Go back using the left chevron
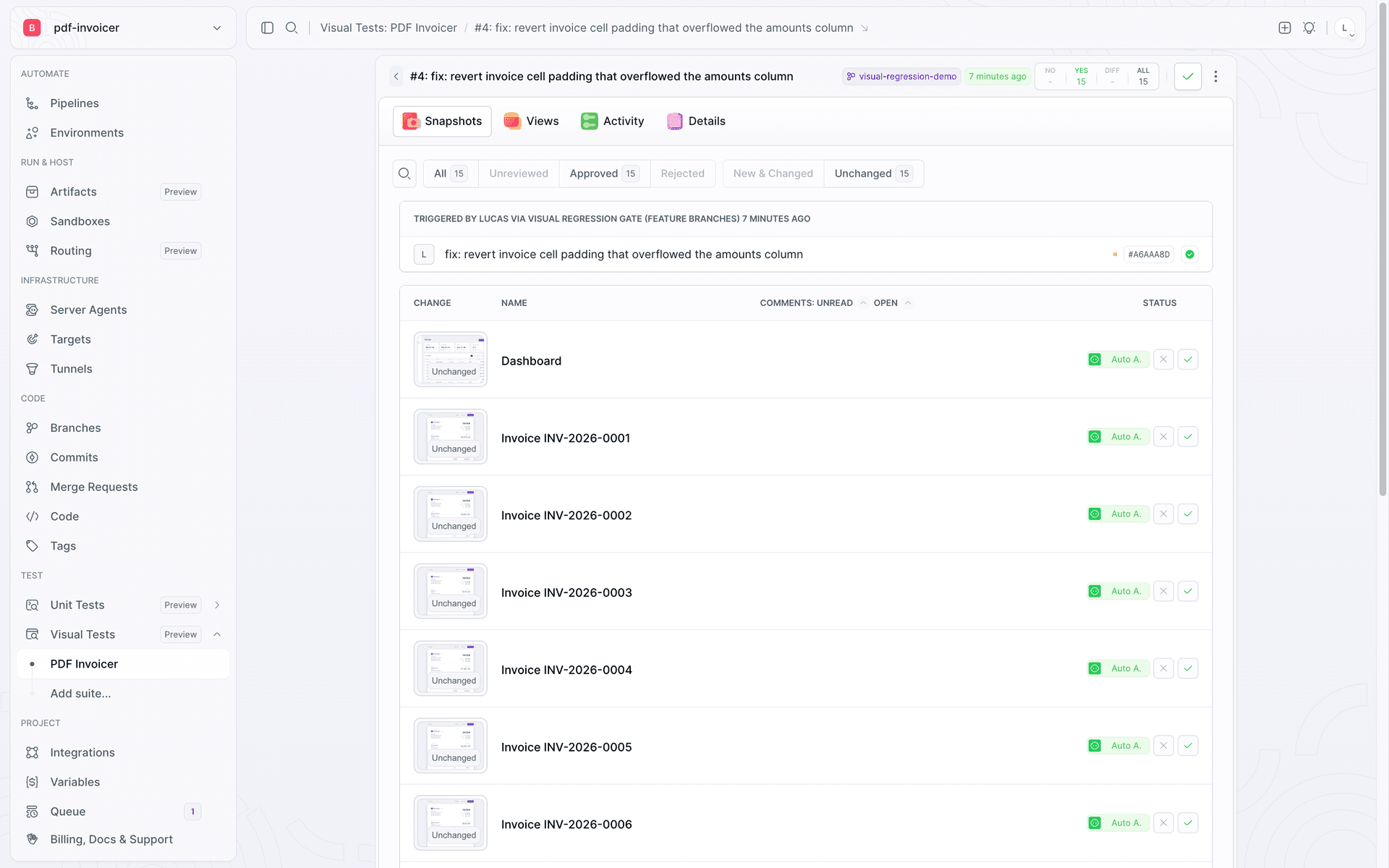 (x=396, y=77)
